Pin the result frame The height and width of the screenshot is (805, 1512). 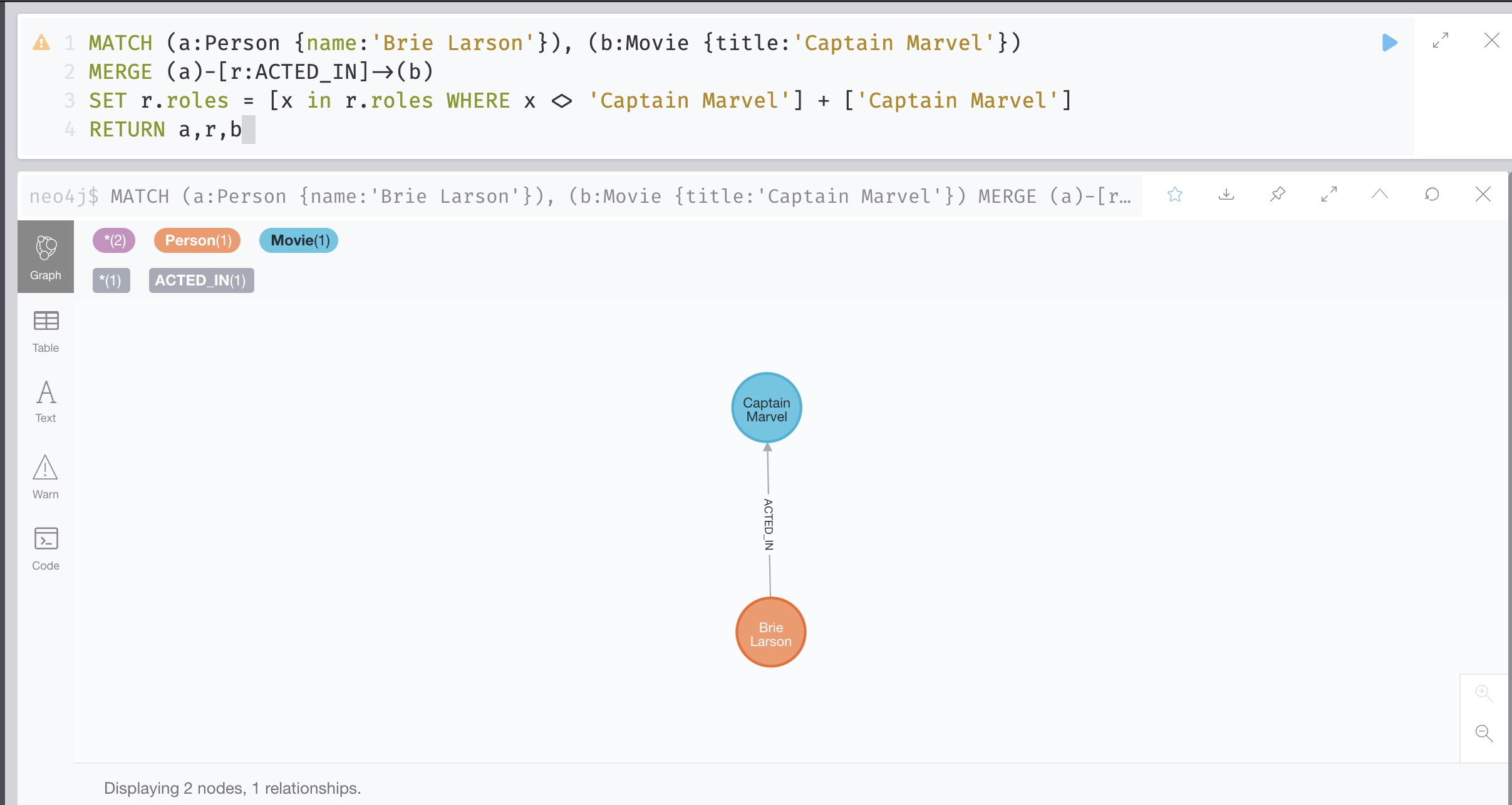1278,195
